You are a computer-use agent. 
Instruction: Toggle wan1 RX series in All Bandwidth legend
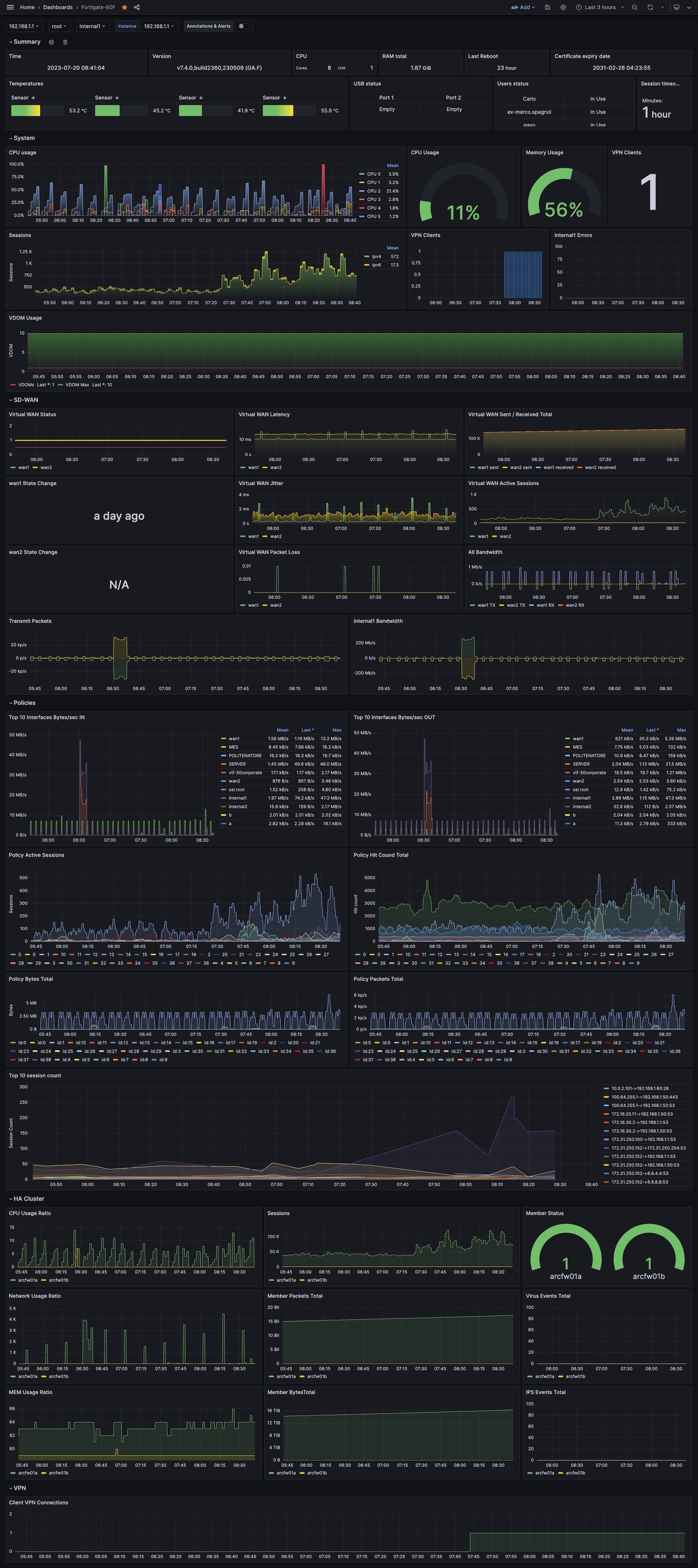(545, 605)
